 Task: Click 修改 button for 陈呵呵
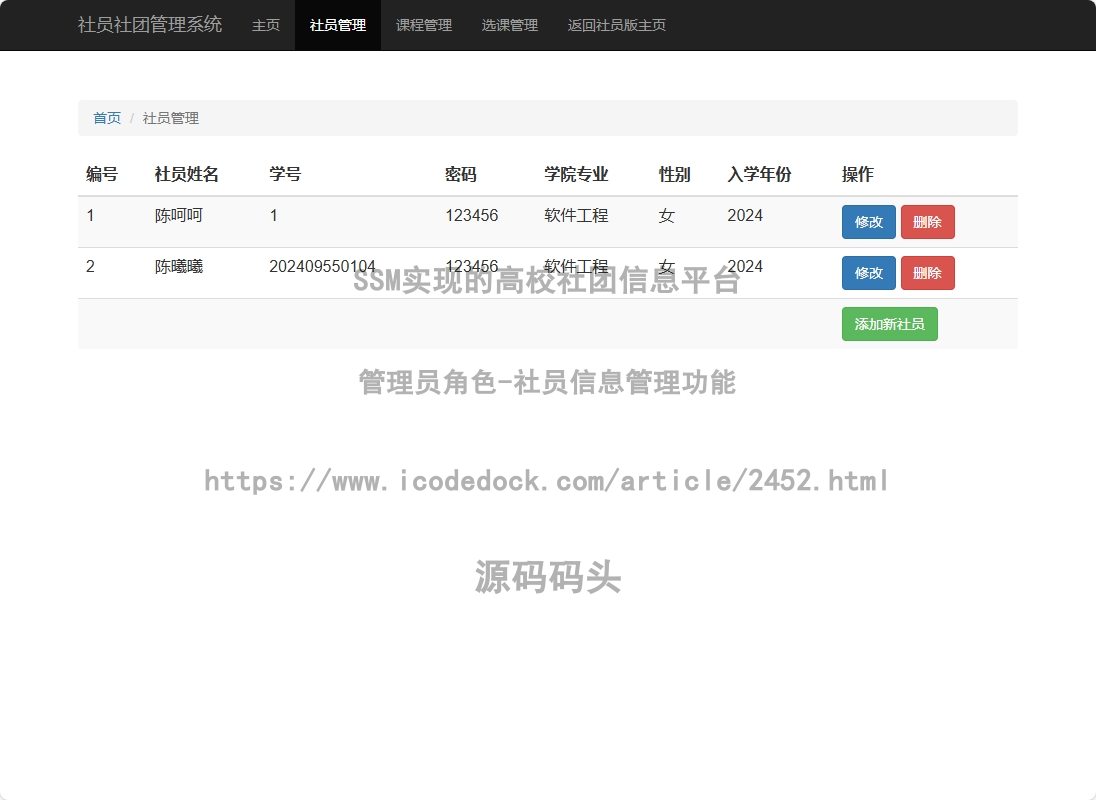point(868,222)
